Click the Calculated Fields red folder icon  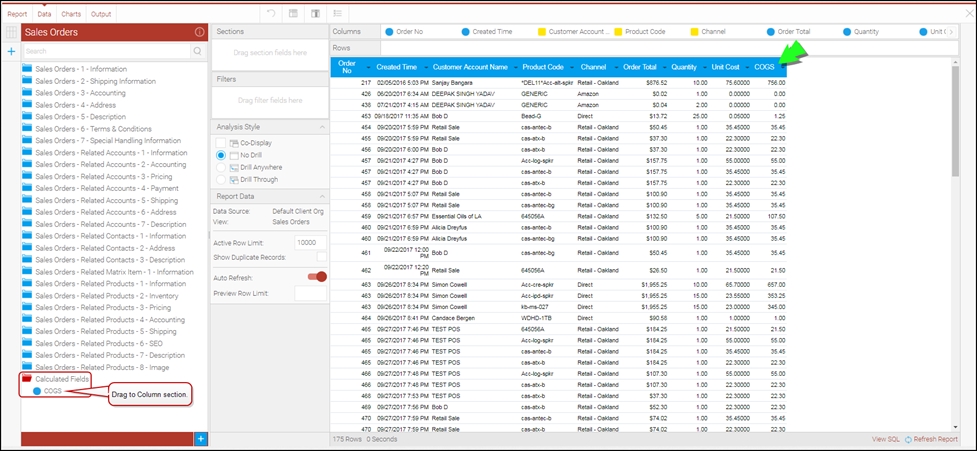(x=27, y=379)
